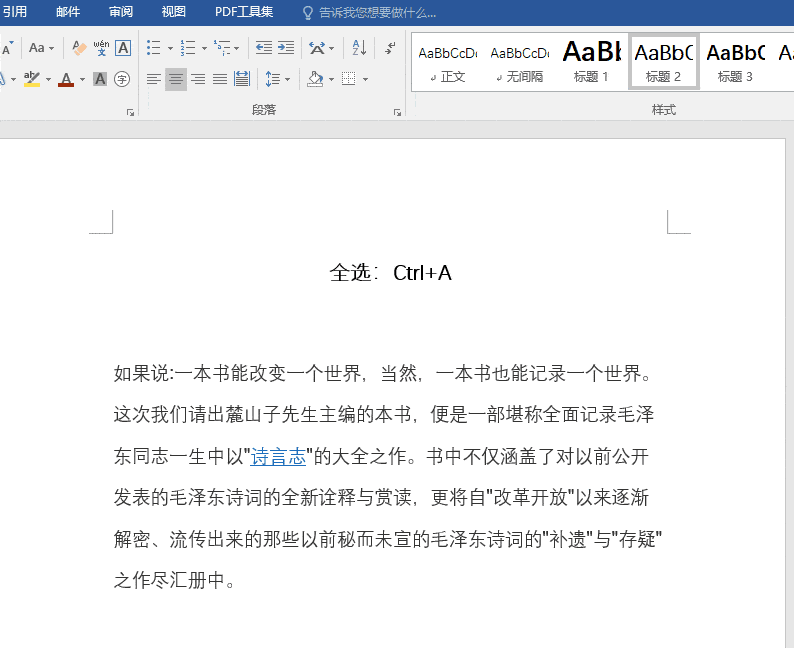Screen dimensions: 794x648
Task: Click the increase indent icon
Action: coord(286,48)
